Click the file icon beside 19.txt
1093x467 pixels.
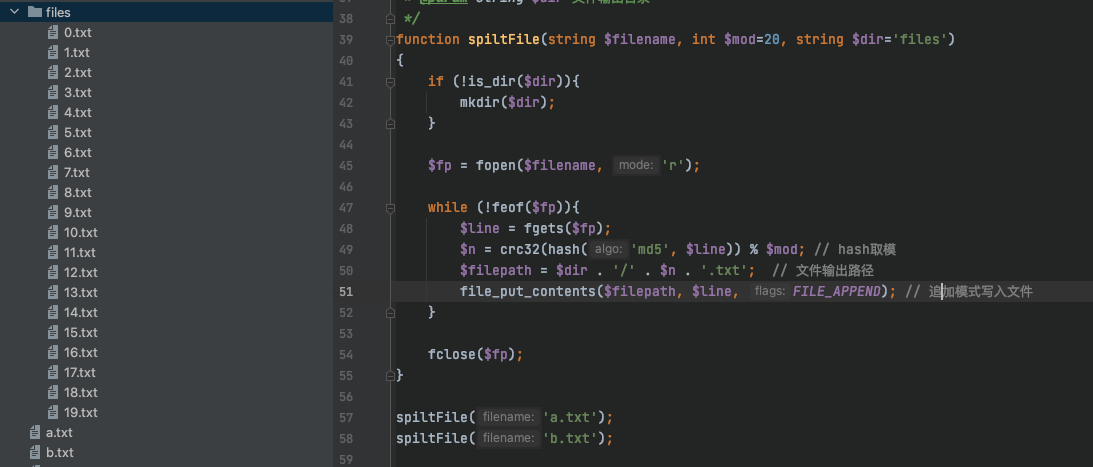pyautogui.click(x=52, y=412)
